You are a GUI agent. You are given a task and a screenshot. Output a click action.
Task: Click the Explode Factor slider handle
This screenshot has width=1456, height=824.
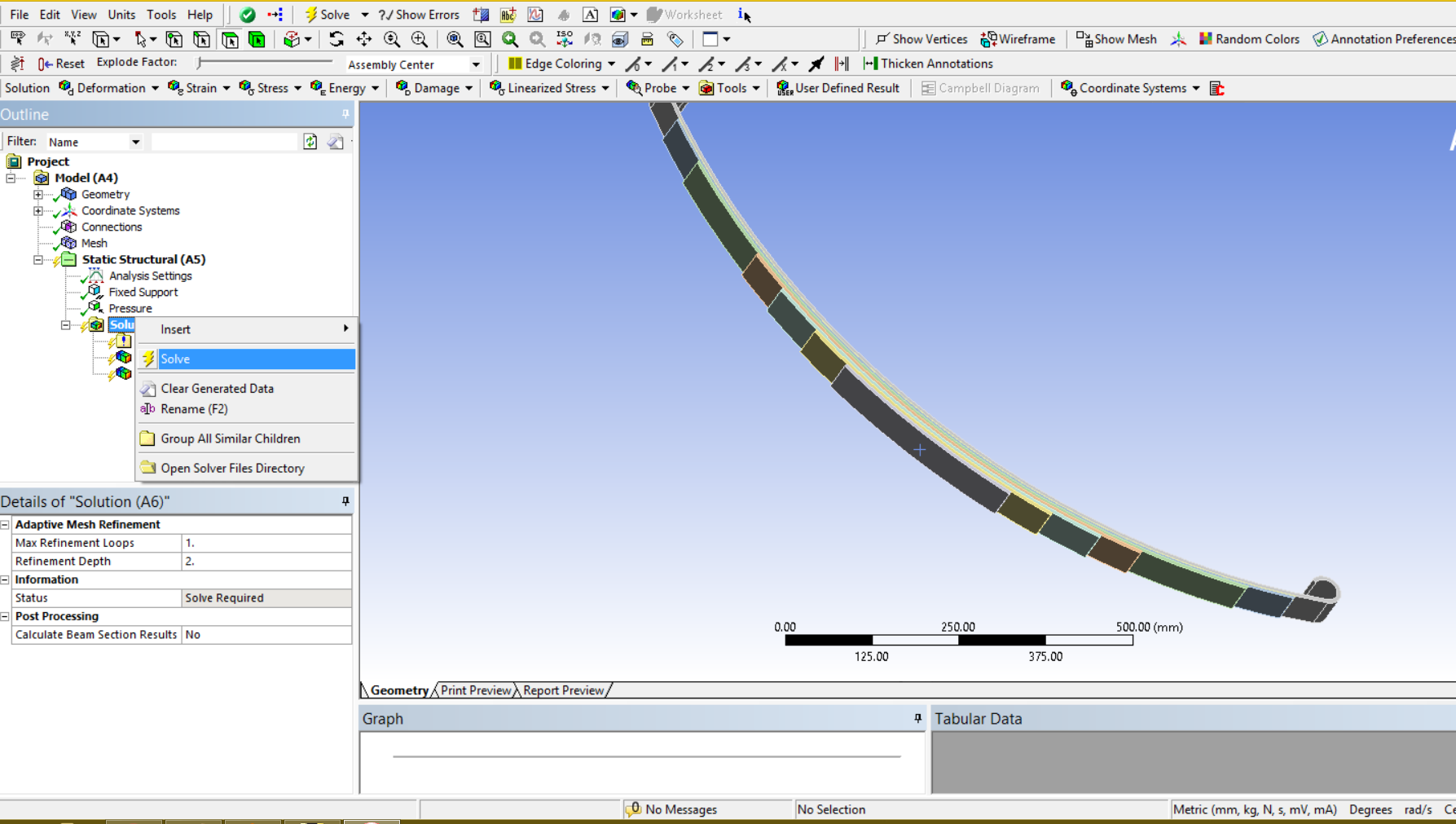[200, 62]
